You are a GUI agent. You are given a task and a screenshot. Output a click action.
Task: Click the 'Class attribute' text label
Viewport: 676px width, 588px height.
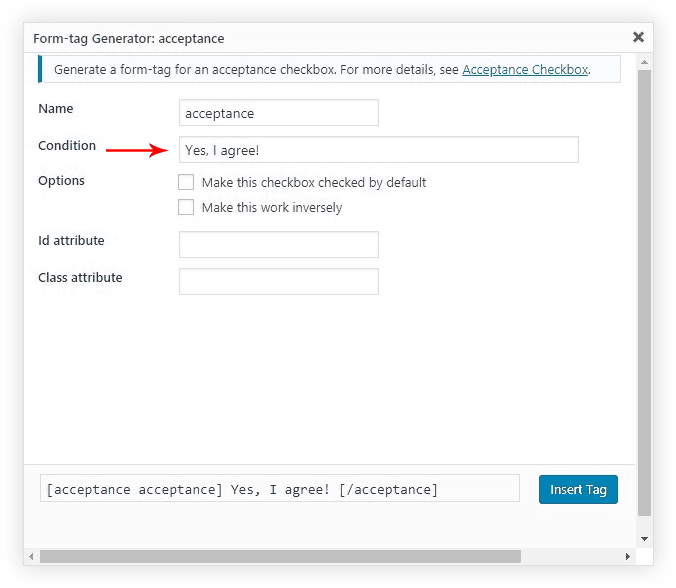(80, 277)
